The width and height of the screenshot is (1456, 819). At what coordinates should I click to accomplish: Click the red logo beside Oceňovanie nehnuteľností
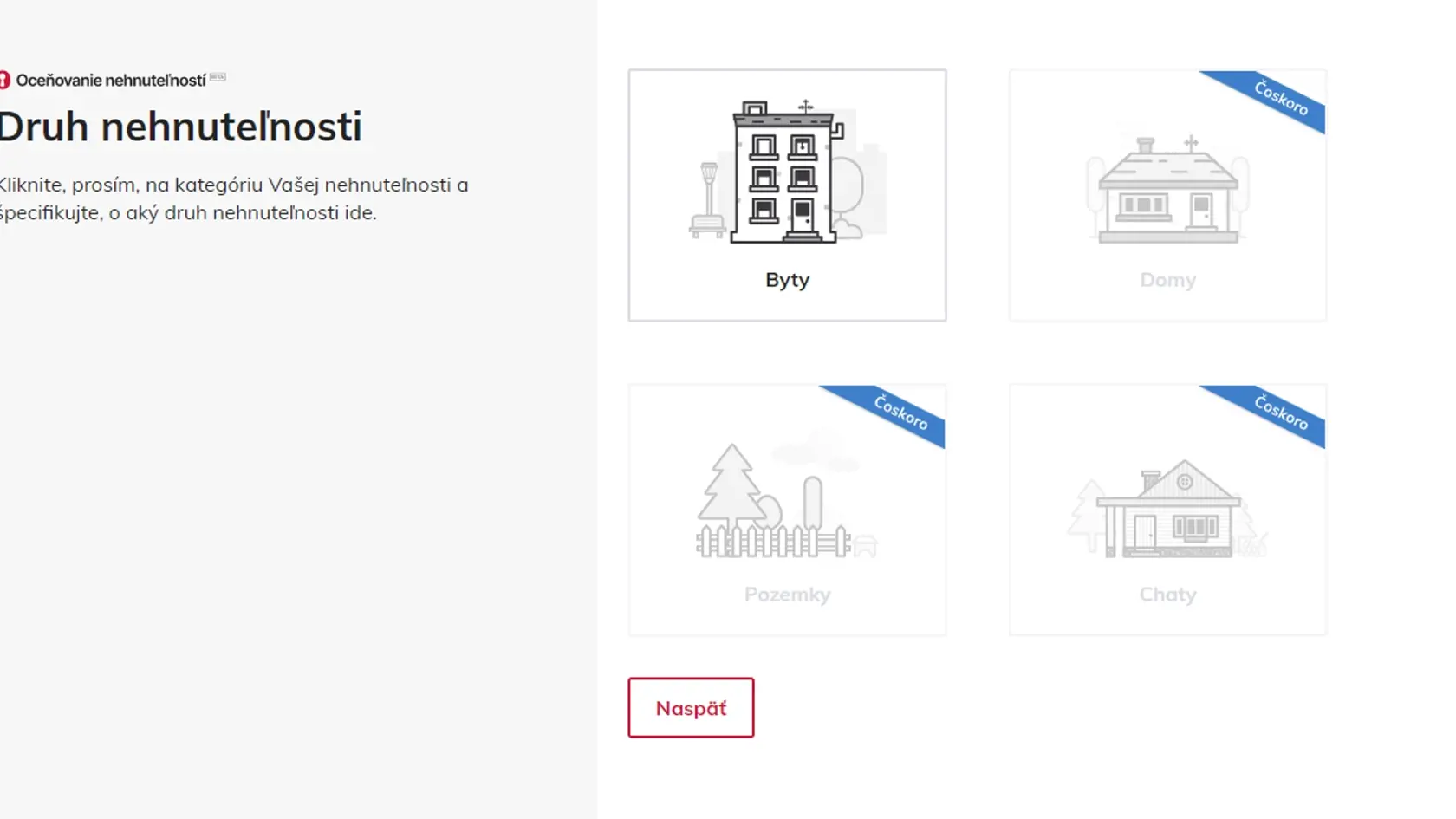point(4,80)
